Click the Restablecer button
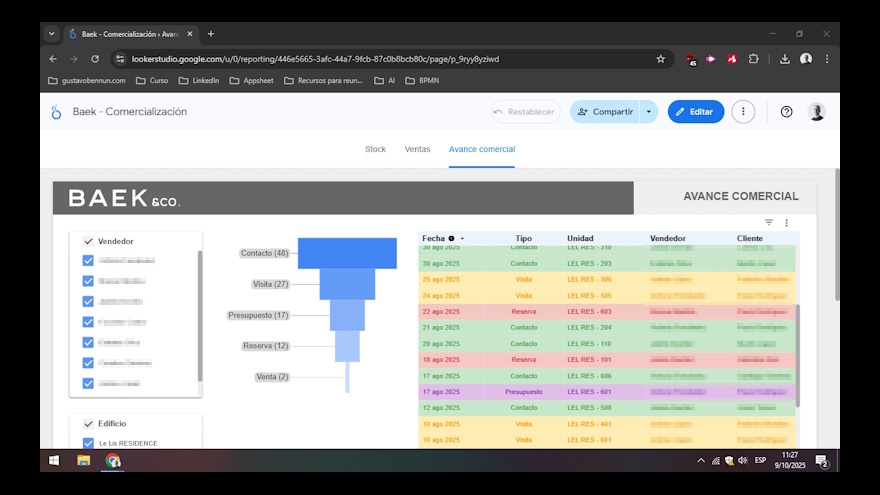Screen dimensions: 880x495 [525, 112]
